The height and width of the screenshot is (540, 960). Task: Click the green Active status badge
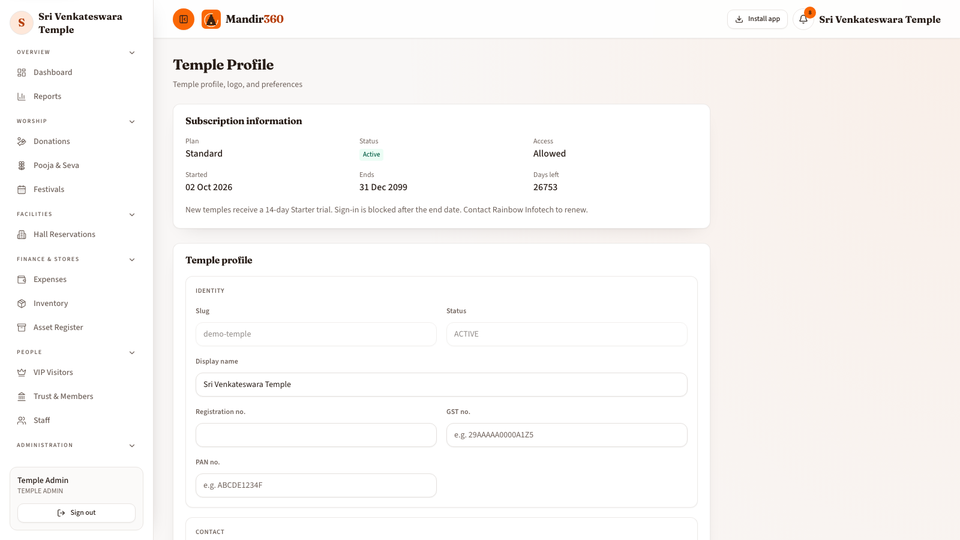pos(371,154)
